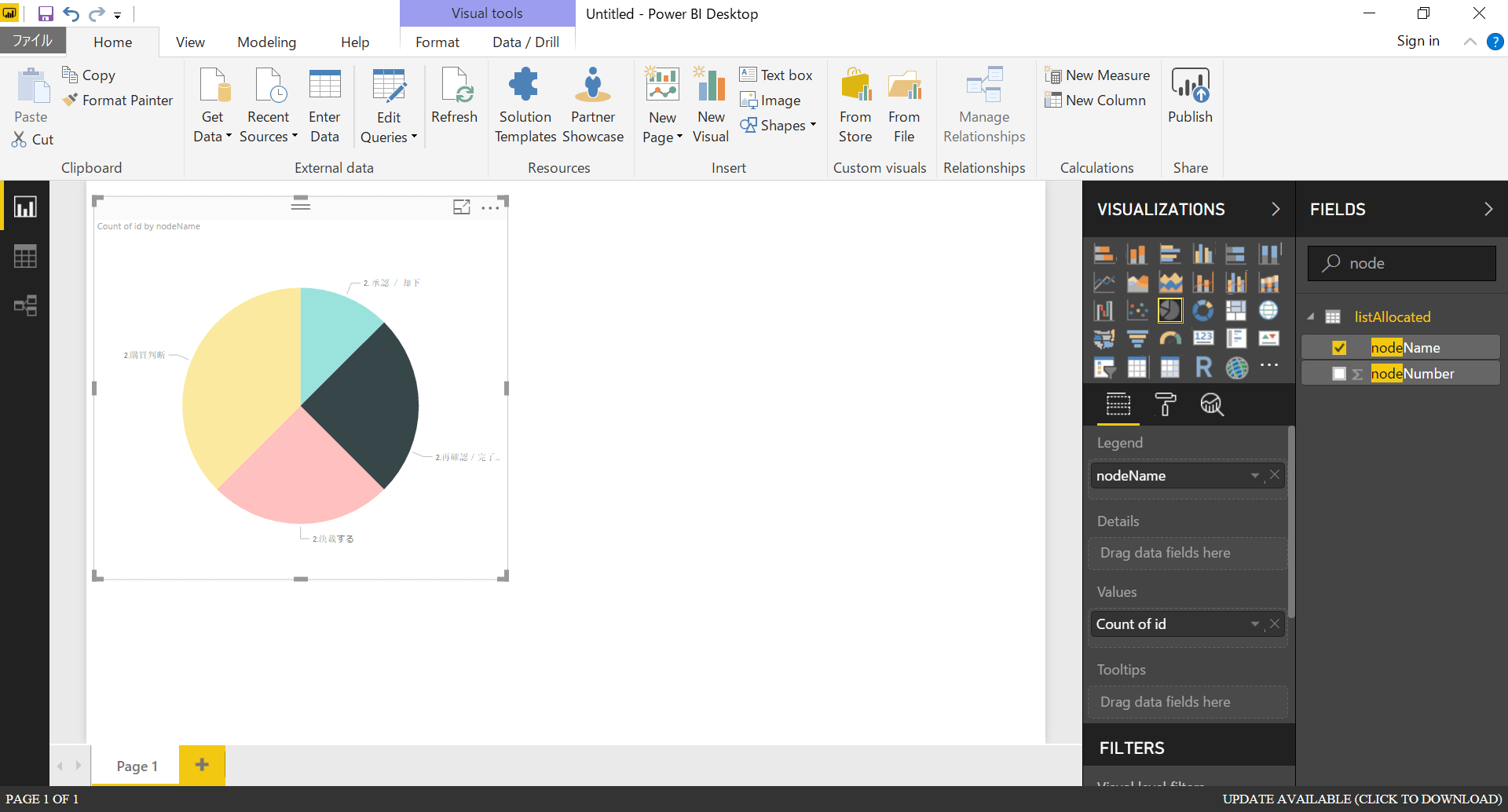
Task: Click Sign in link
Action: pos(1418,41)
